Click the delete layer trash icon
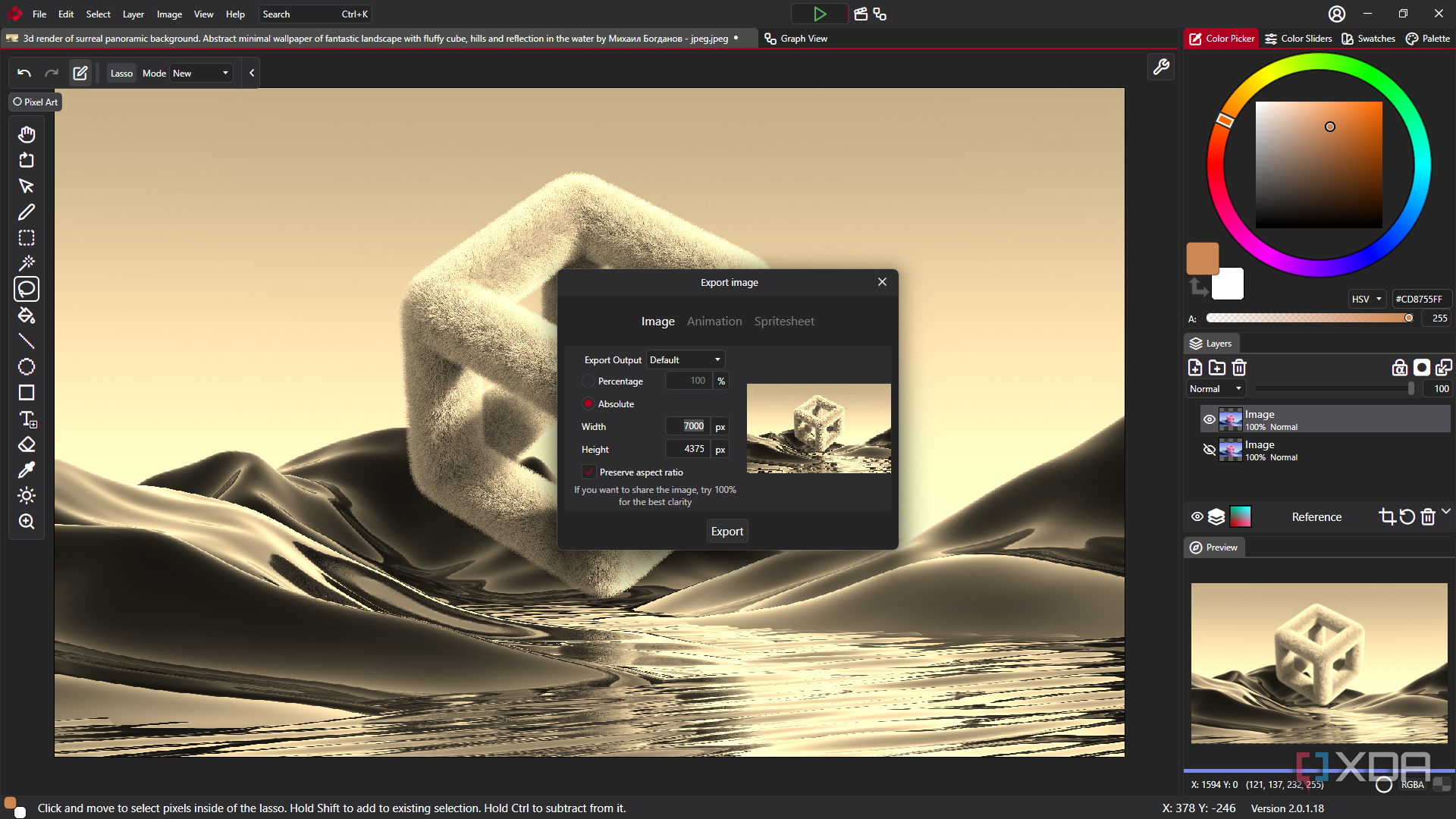This screenshot has height=819, width=1456. pyautogui.click(x=1239, y=368)
